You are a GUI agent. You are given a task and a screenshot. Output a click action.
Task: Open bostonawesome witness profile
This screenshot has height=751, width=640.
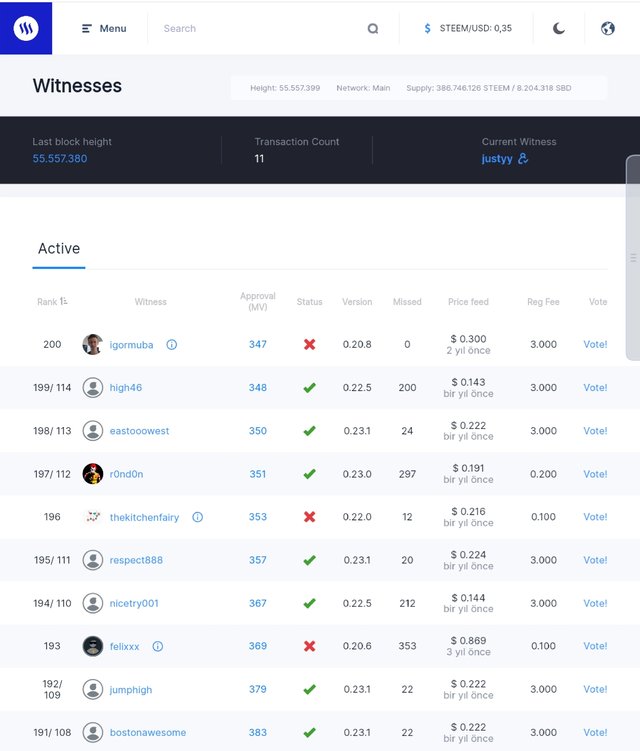[148, 732]
